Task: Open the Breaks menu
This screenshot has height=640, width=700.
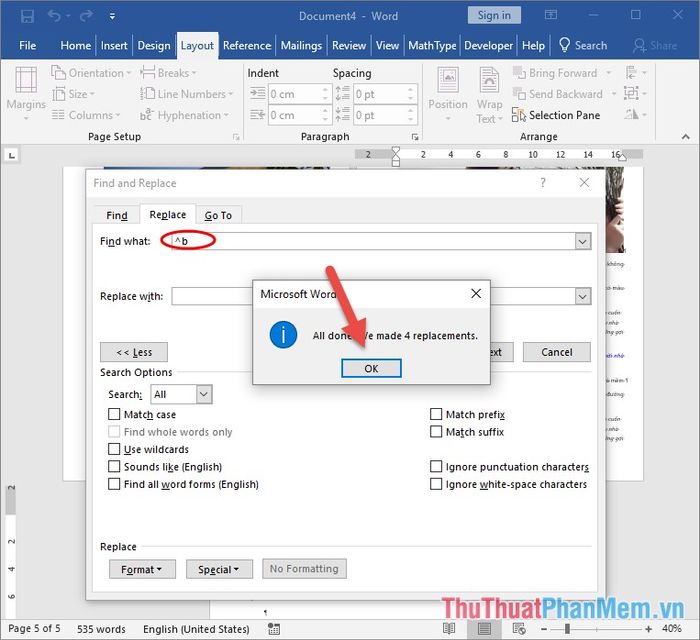Action: [x=168, y=72]
